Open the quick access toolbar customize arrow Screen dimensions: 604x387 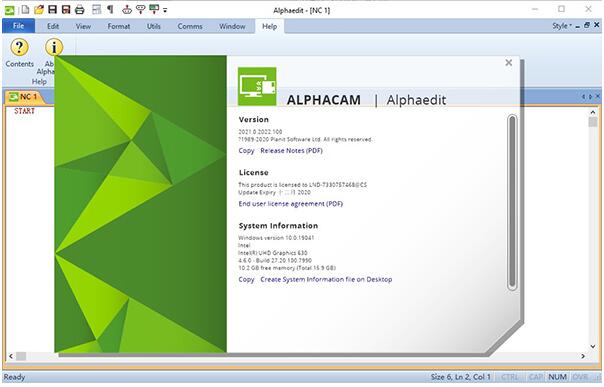pos(165,10)
